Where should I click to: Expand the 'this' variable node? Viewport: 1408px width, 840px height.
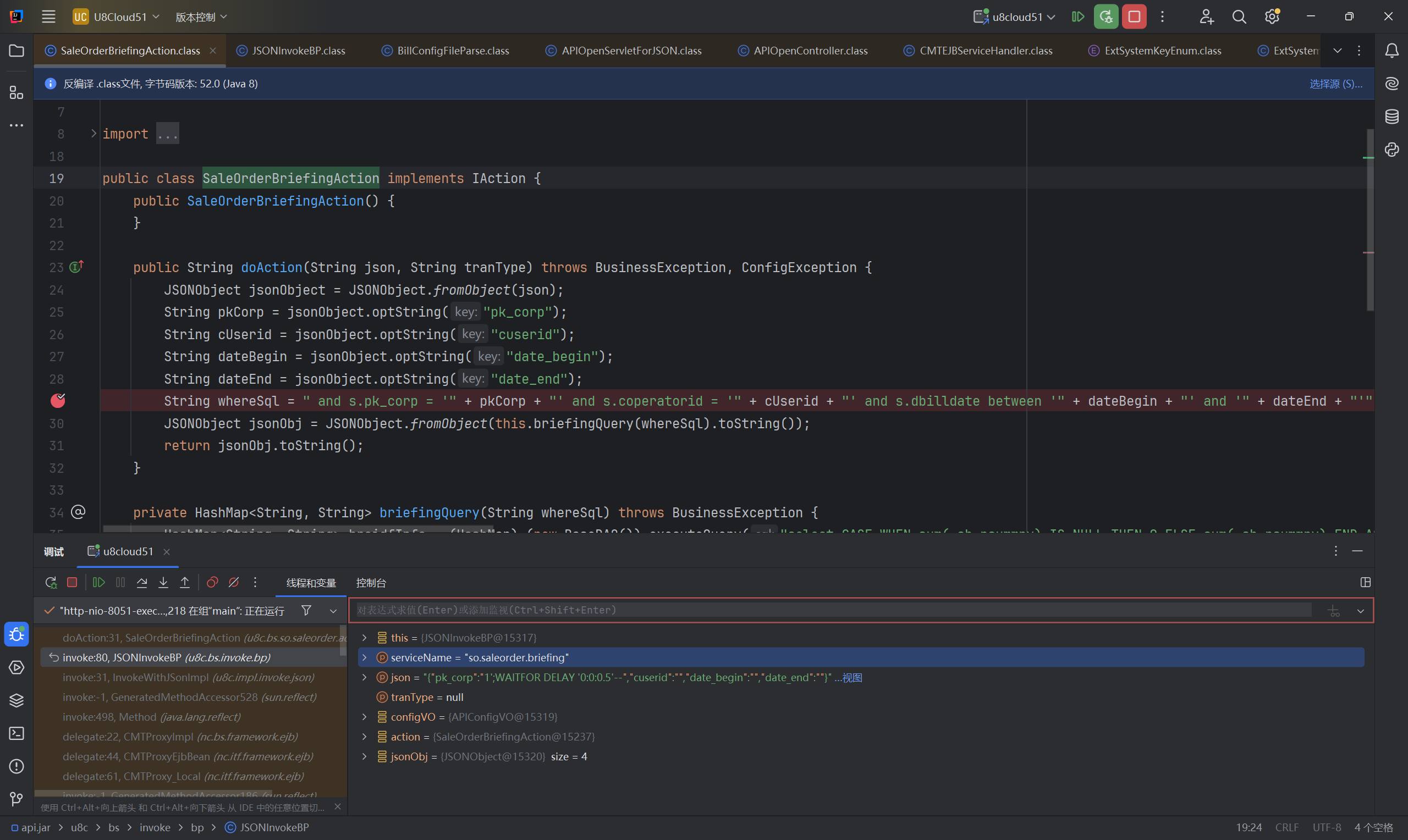click(x=365, y=637)
